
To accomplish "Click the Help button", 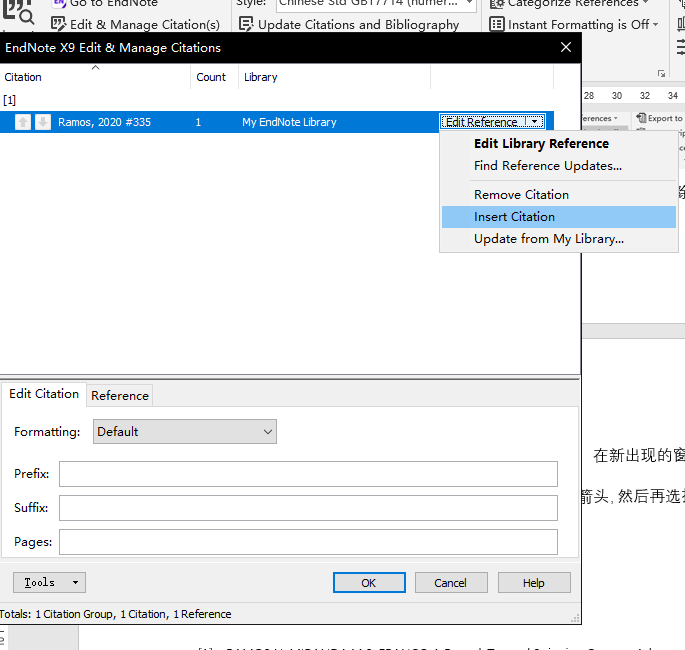I will pyautogui.click(x=534, y=583).
